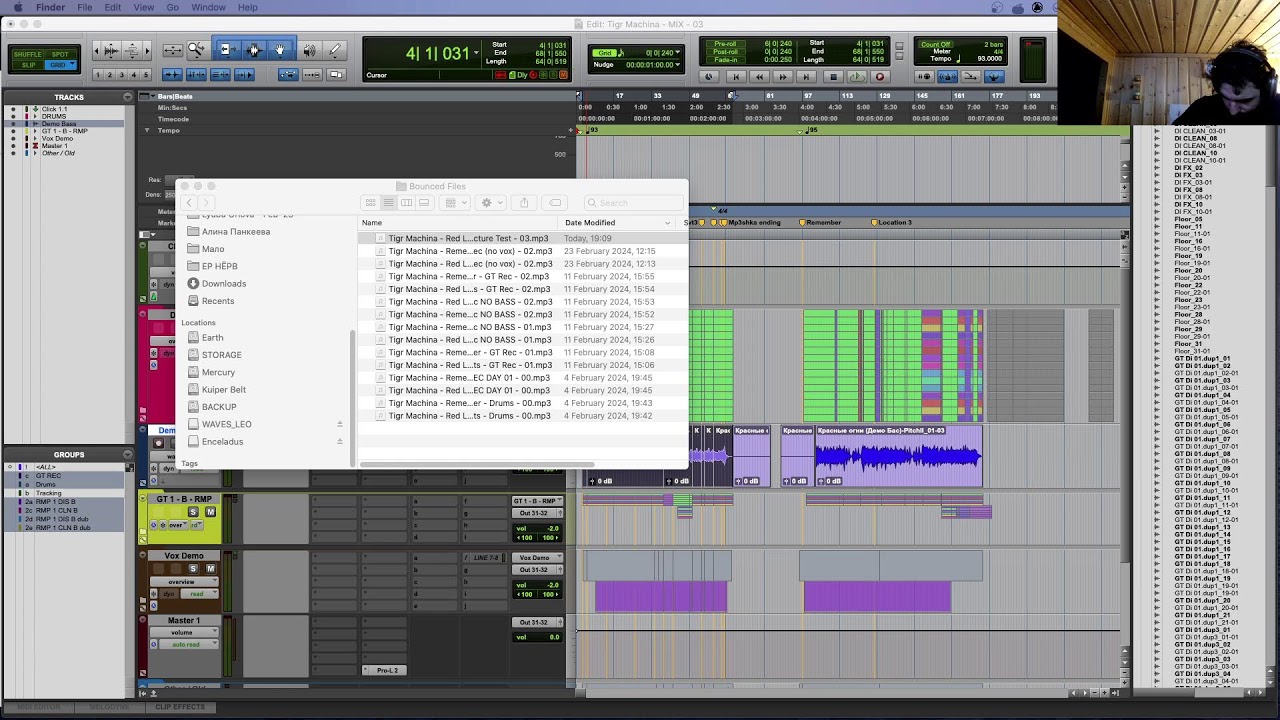The height and width of the screenshot is (720, 1280).
Task: Click the Finder search field
Action: click(x=634, y=203)
